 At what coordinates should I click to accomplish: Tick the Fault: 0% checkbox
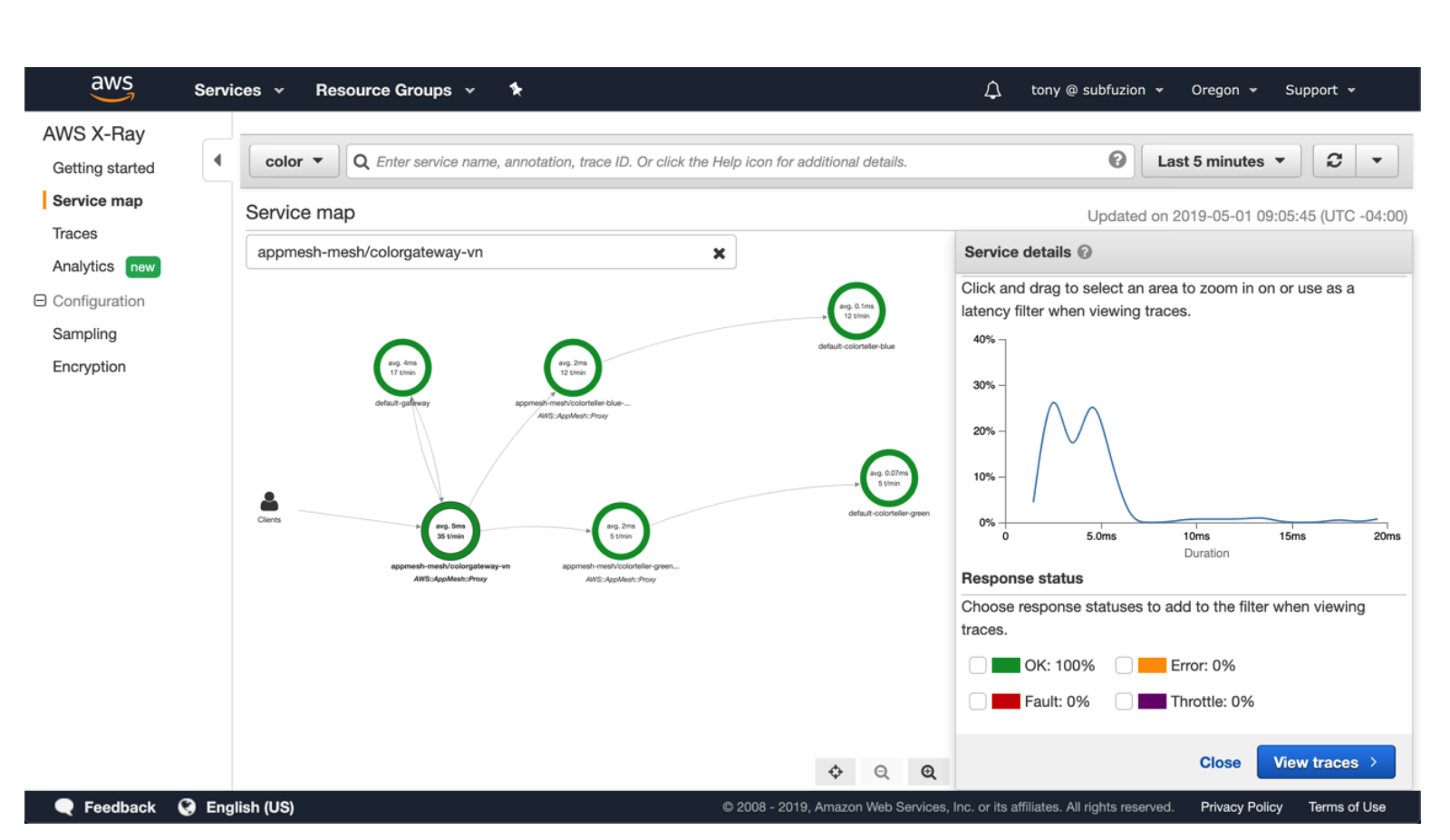tap(977, 701)
